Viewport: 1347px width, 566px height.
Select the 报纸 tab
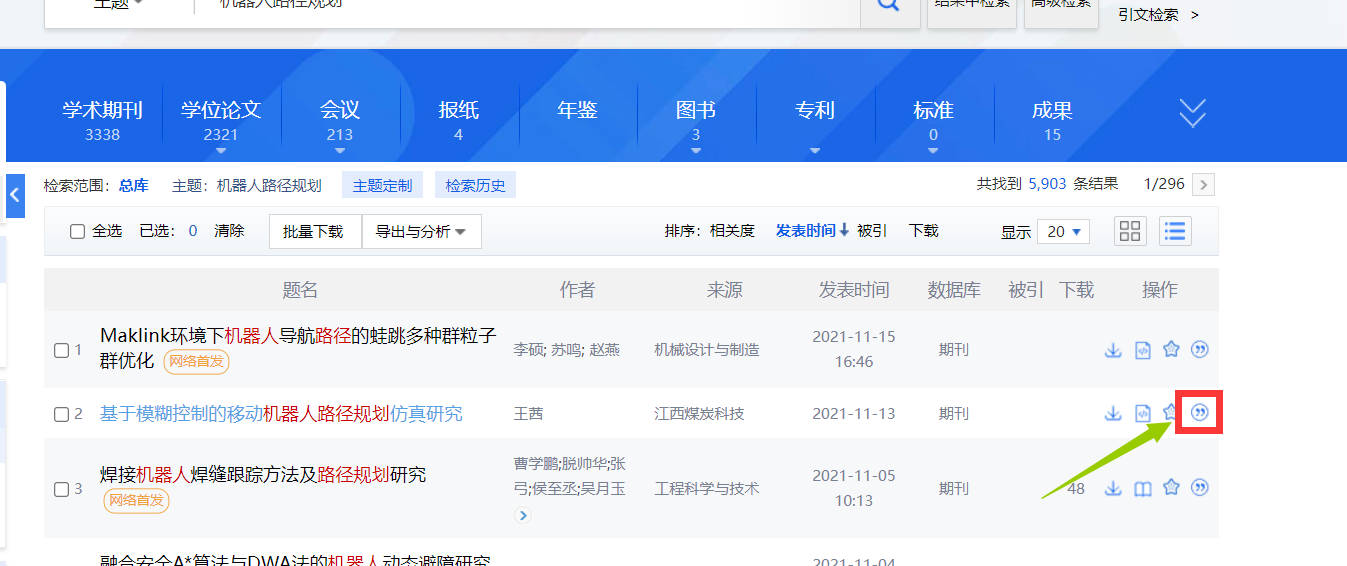click(x=458, y=110)
